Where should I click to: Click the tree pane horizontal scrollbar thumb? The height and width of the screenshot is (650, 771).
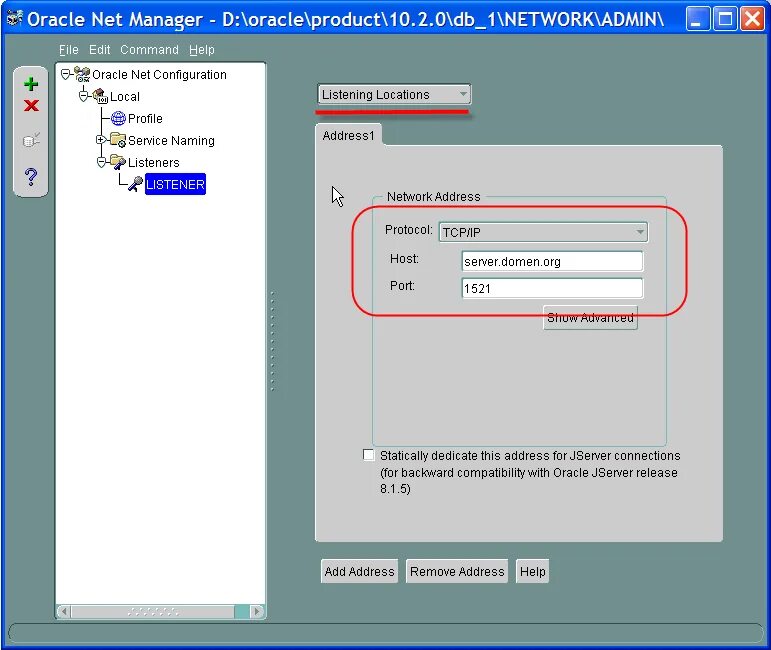153,612
